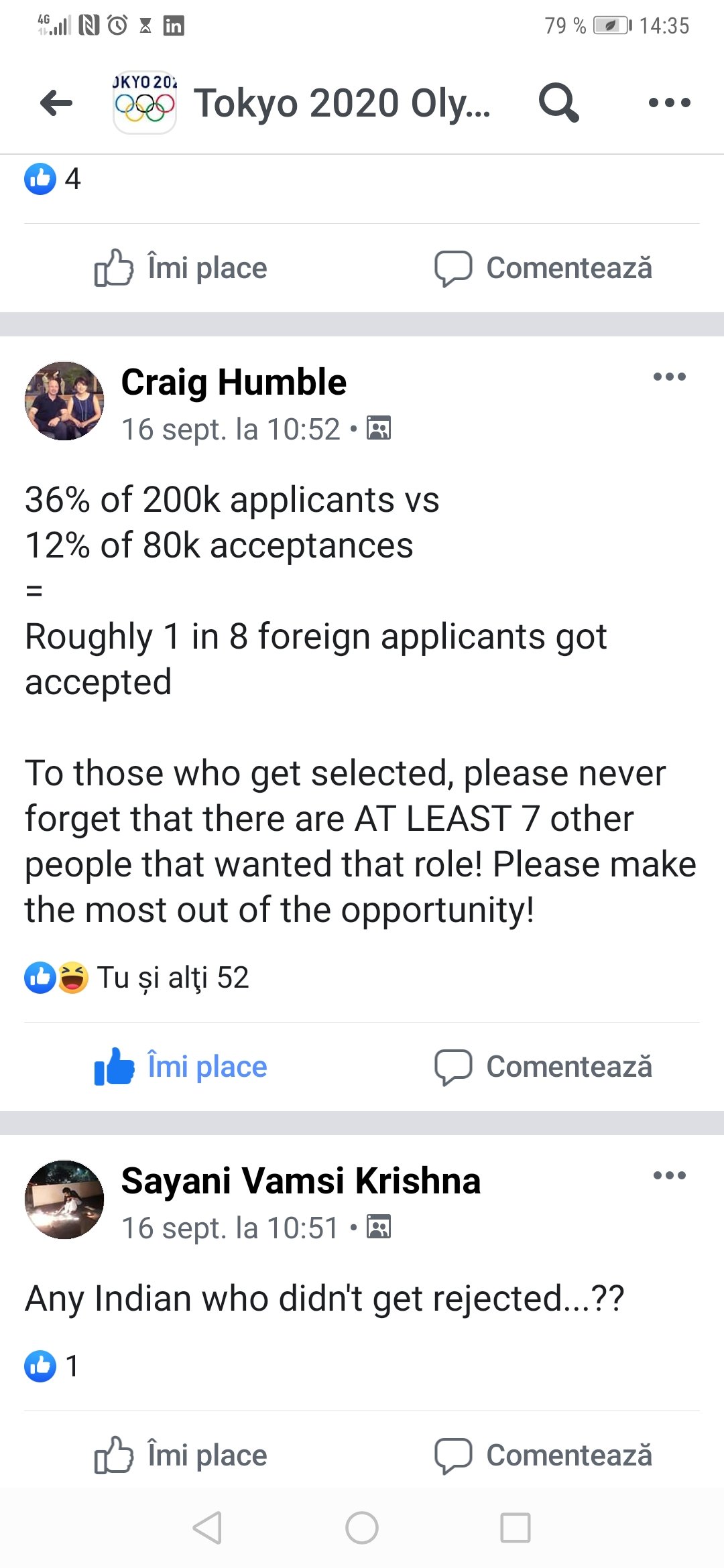Open Craig Humble's profile name link
The width and height of the screenshot is (724, 1568).
233,382
